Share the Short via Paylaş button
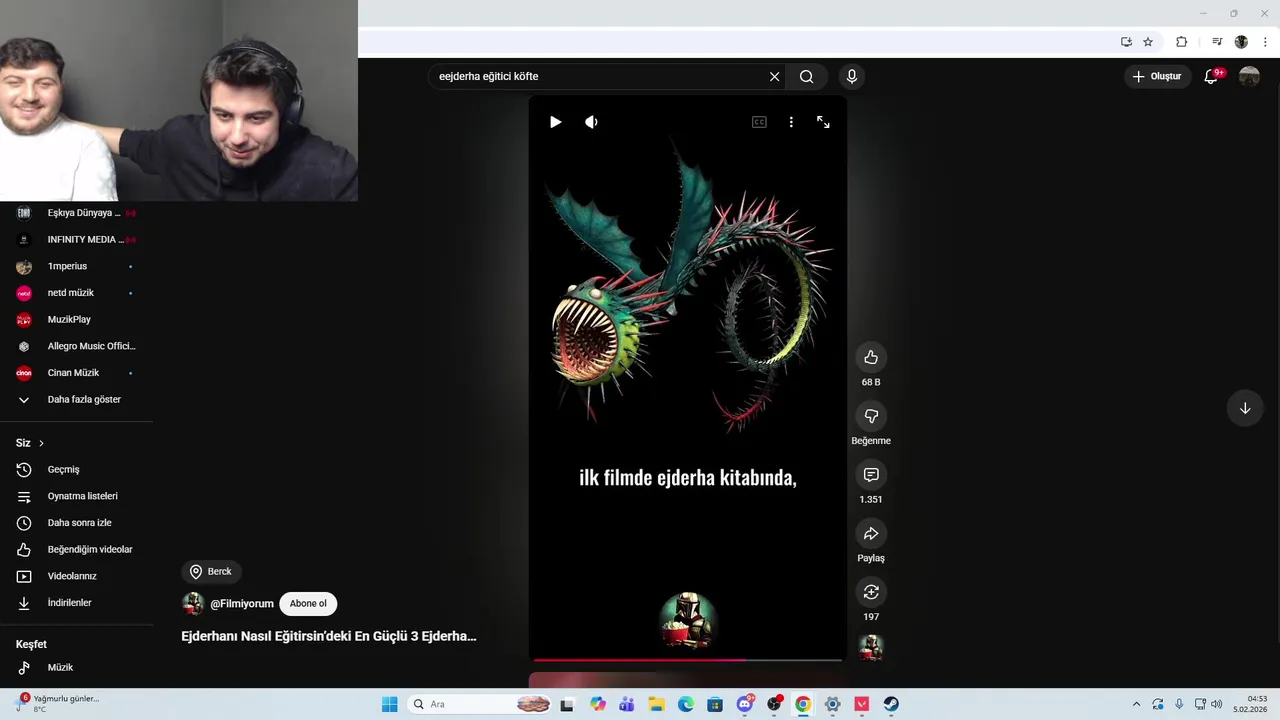 (871, 534)
